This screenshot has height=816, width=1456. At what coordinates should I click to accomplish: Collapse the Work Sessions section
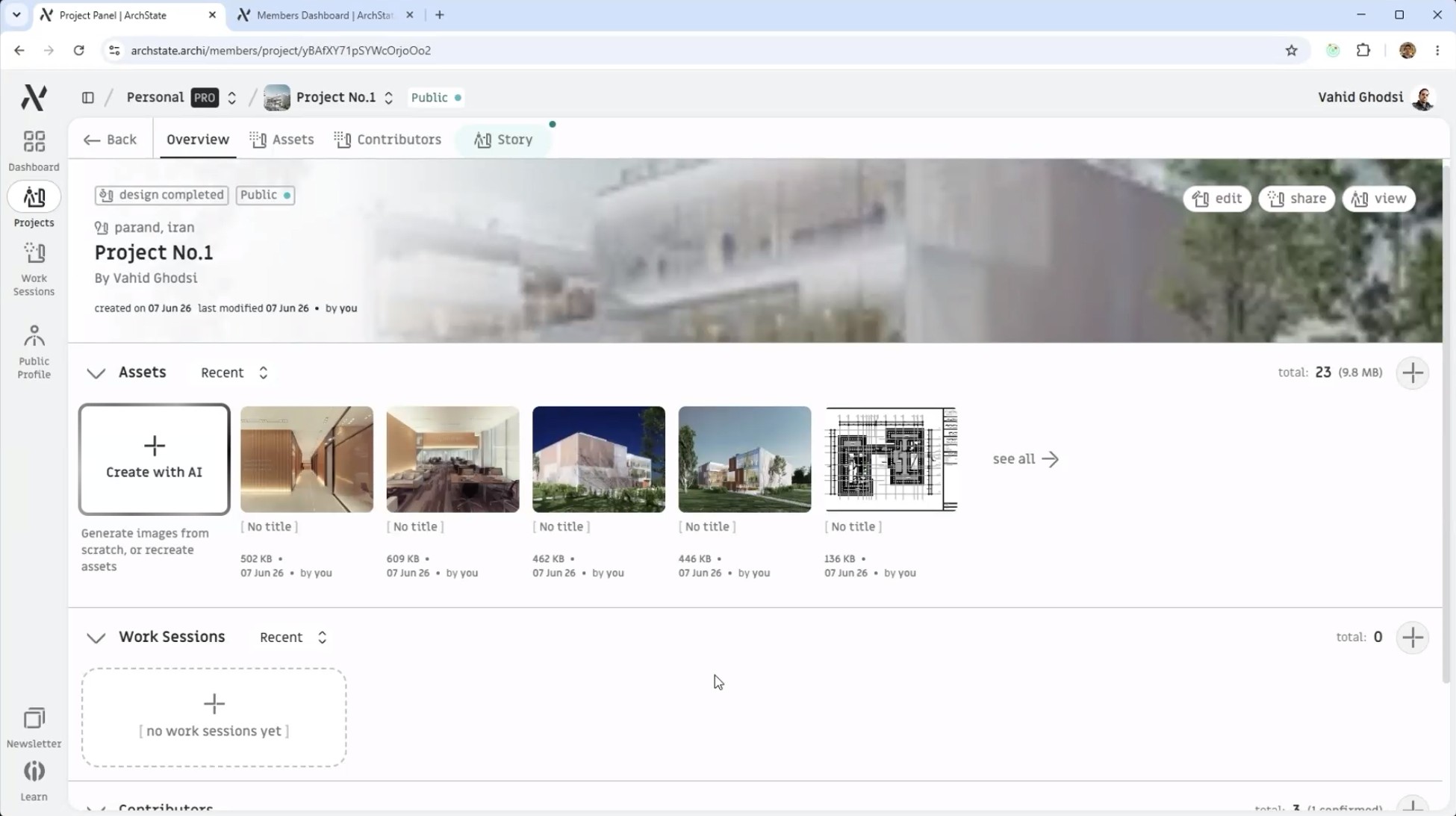click(x=96, y=638)
